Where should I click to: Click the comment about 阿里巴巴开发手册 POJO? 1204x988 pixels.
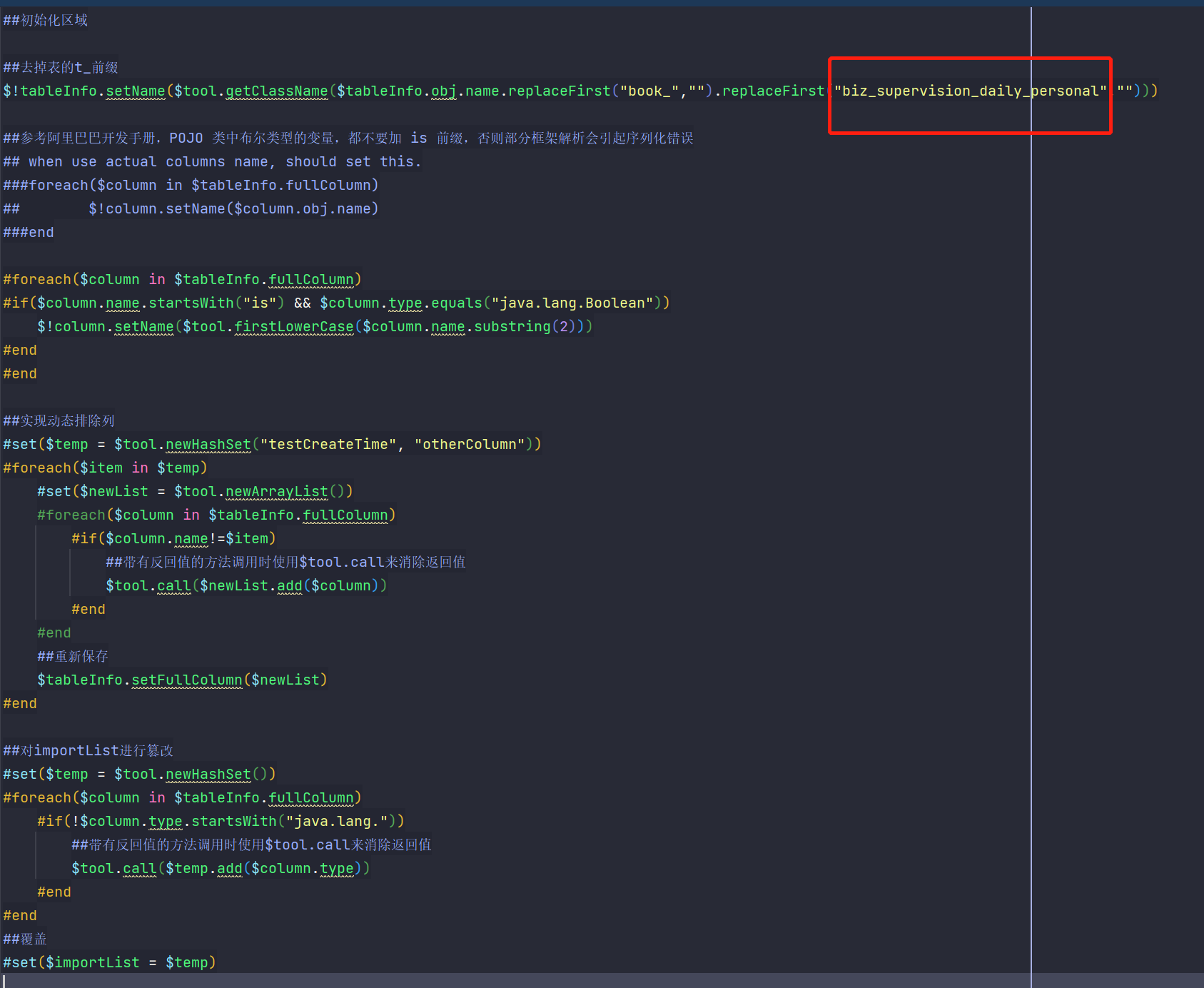348,138
